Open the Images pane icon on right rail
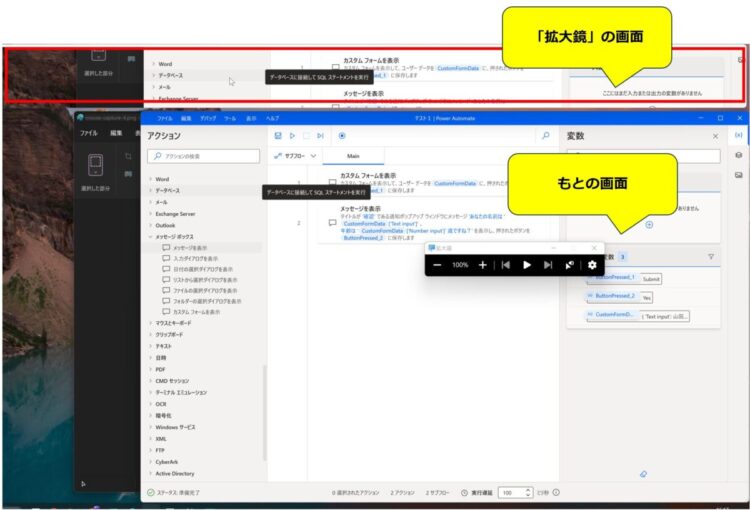 click(739, 175)
